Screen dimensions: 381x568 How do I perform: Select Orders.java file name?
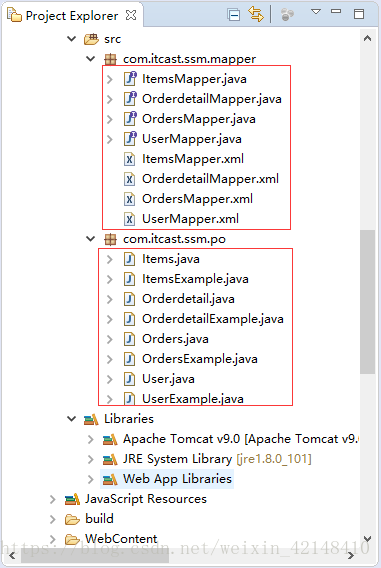[x=175, y=339]
